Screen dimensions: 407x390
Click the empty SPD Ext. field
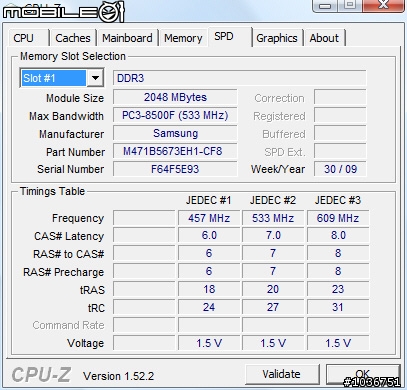pyautogui.click(x=340, y=151)
